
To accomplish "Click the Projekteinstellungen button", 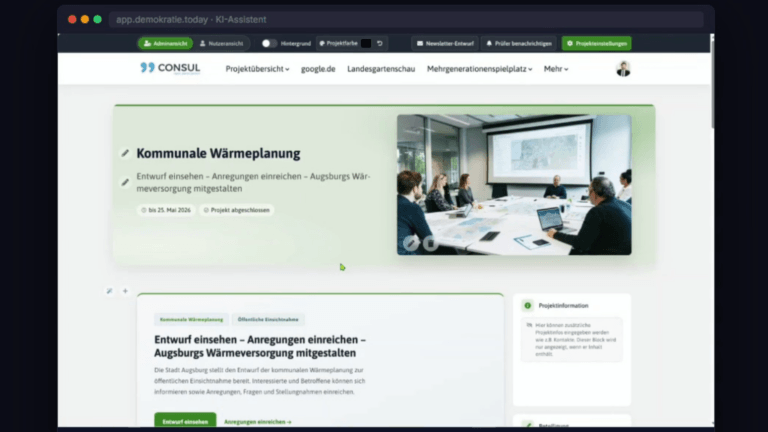I will pyautogui.click(x=597, y=44).
